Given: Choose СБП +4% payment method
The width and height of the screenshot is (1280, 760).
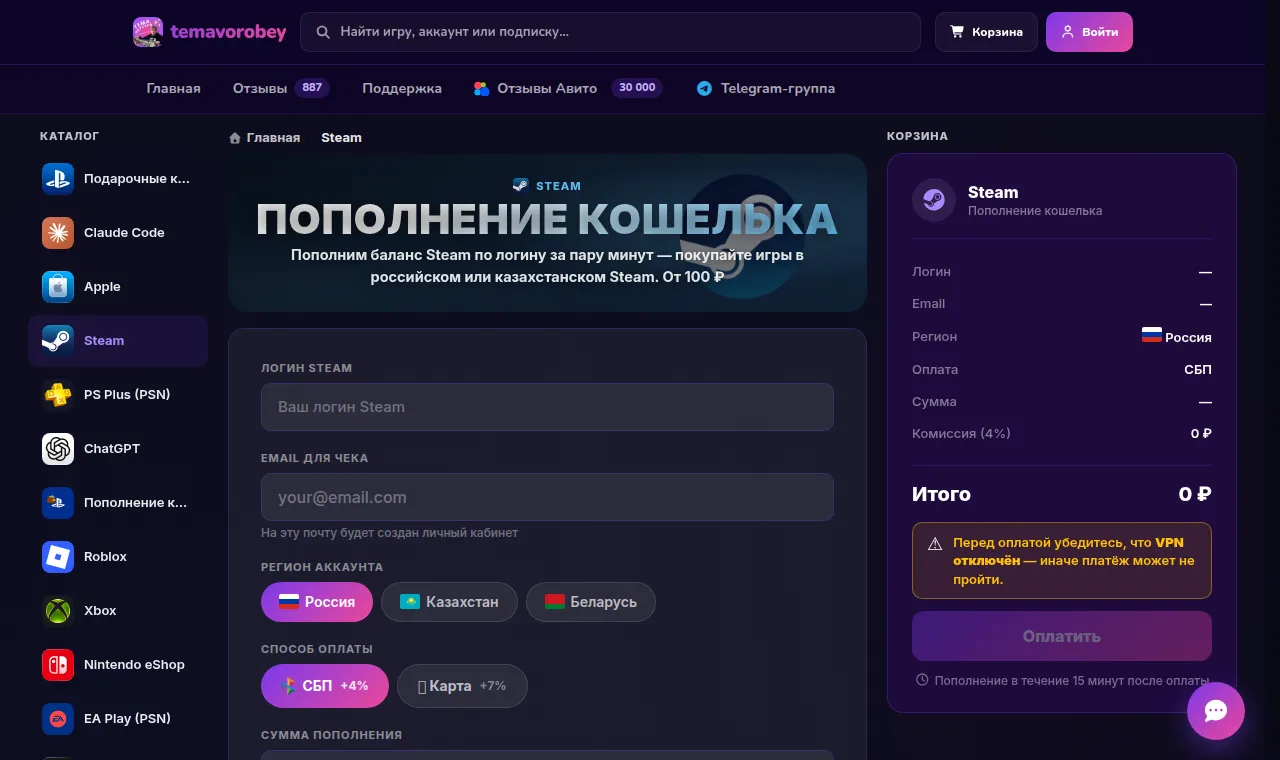Looking at the screenshot, I should point(325,686).
